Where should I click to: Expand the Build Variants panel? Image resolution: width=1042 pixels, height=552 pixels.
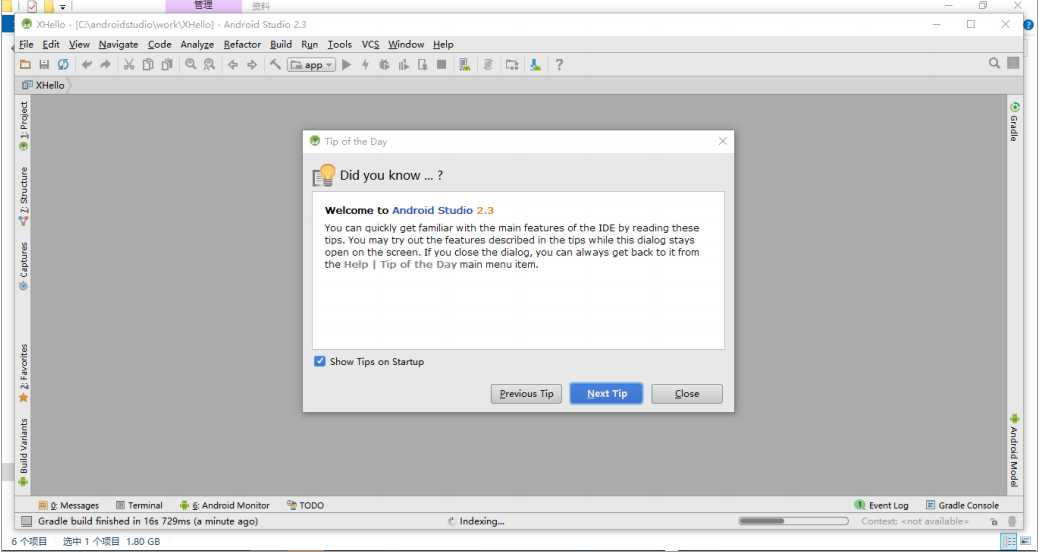pos(24,452)
